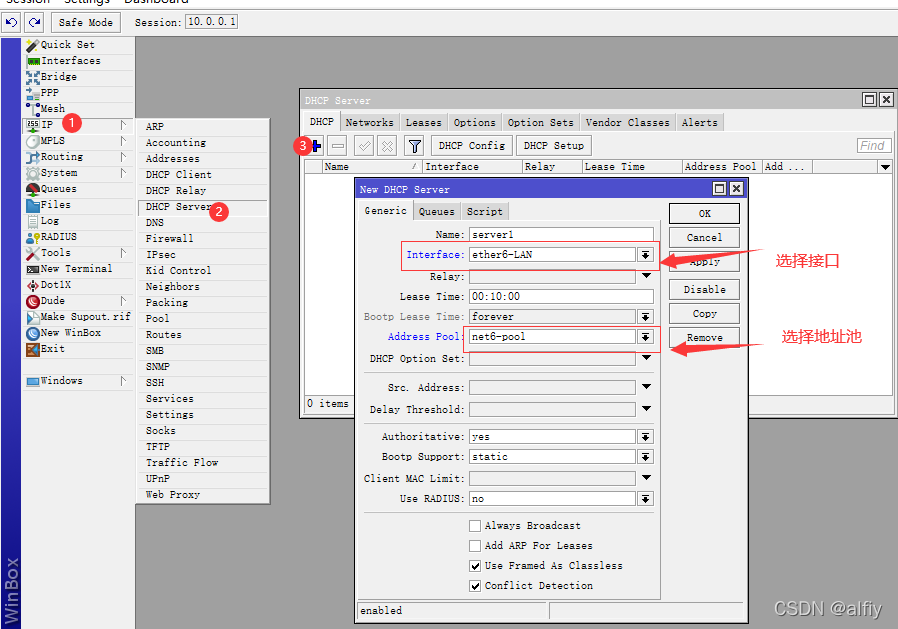Open the Interfaces sidebar icon

click(x=33, y=61)
